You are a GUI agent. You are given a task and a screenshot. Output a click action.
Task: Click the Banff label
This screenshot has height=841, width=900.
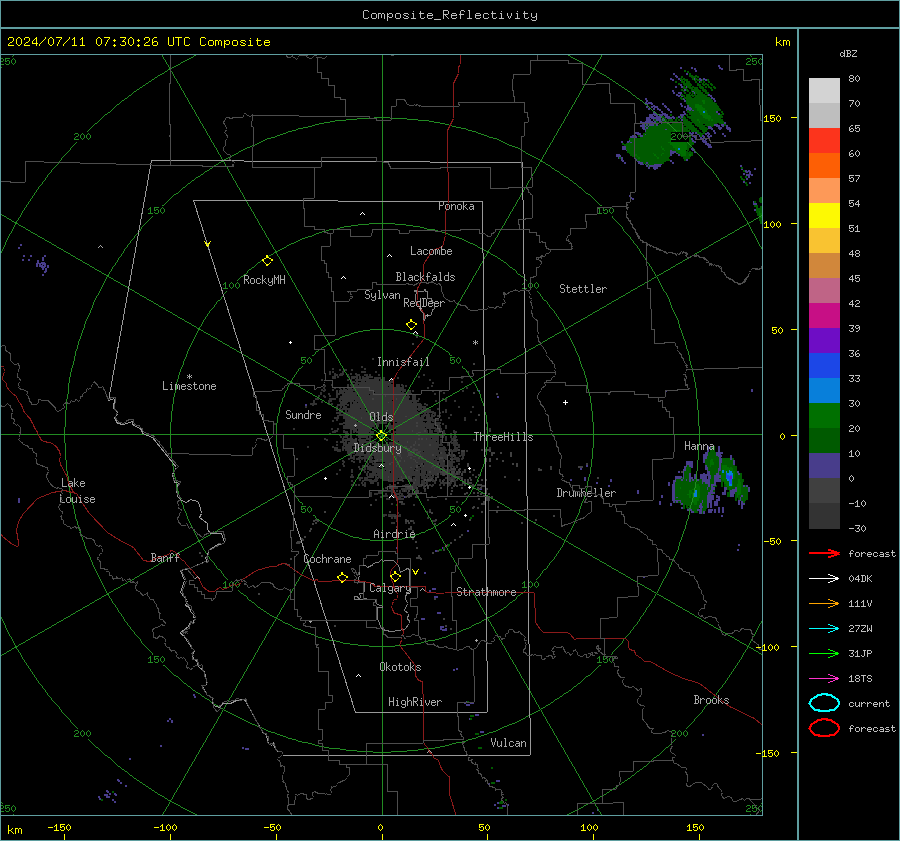pyautogui.click(x=165, y=557)
